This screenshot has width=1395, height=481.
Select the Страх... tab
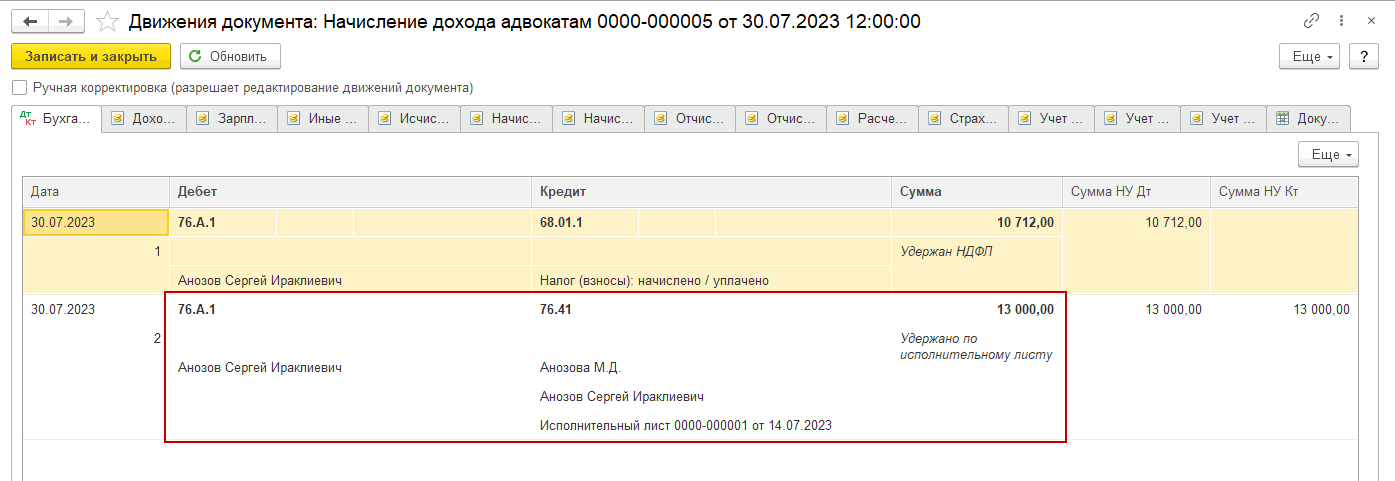pos(963,119)
